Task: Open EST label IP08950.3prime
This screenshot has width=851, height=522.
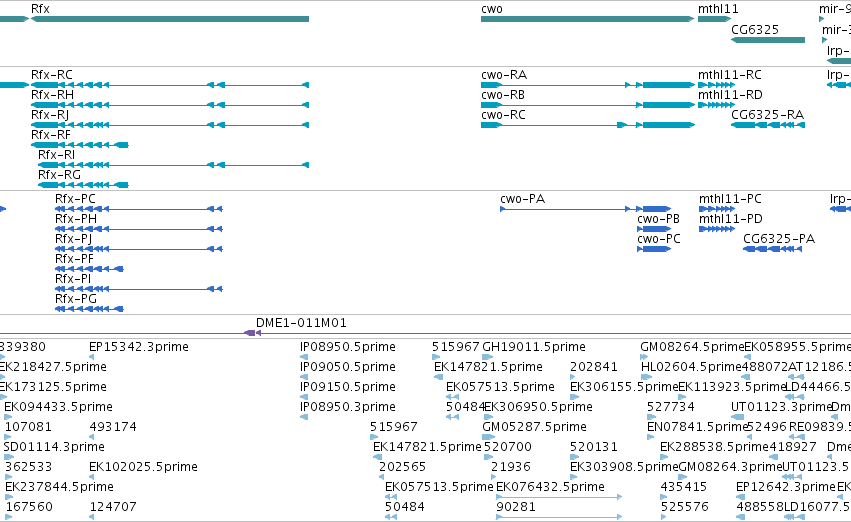Action: 348,407
